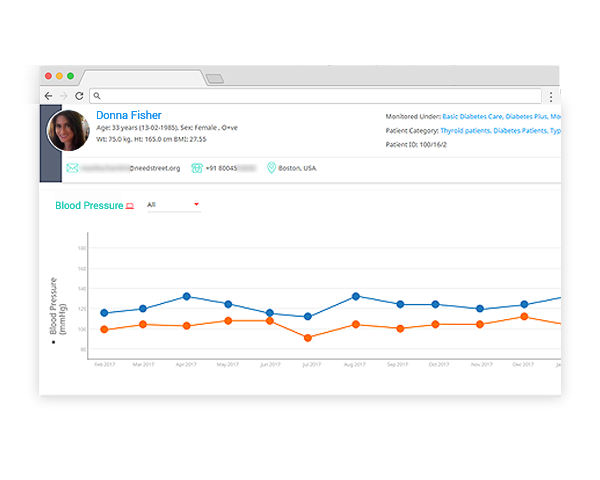Click the telephone icon beside phone number
This screenshot has height=480, width=600.
(198, 168)
